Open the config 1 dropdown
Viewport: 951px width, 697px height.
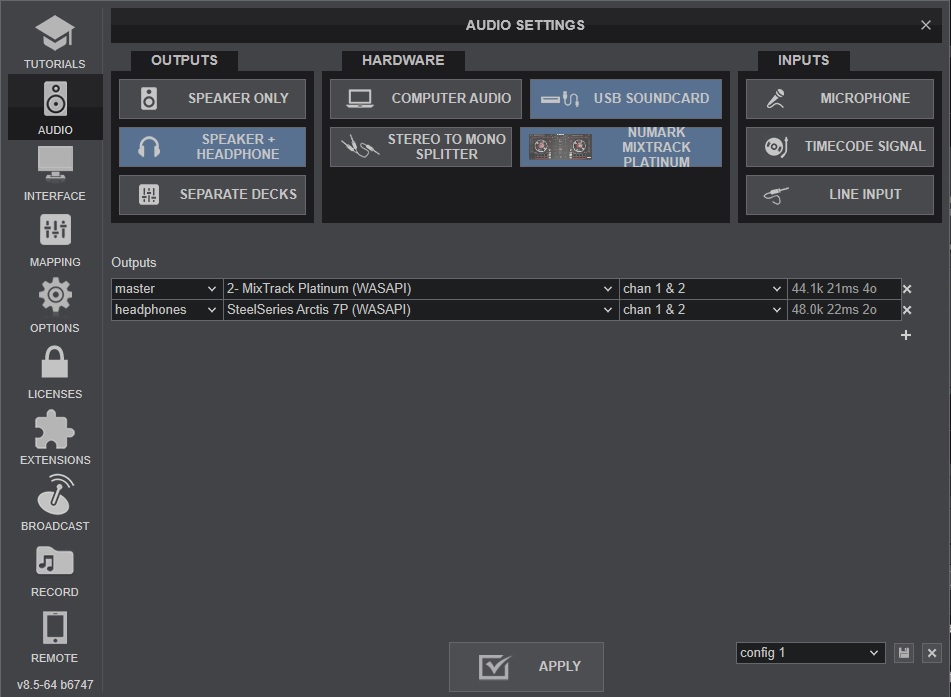point(810,653)
